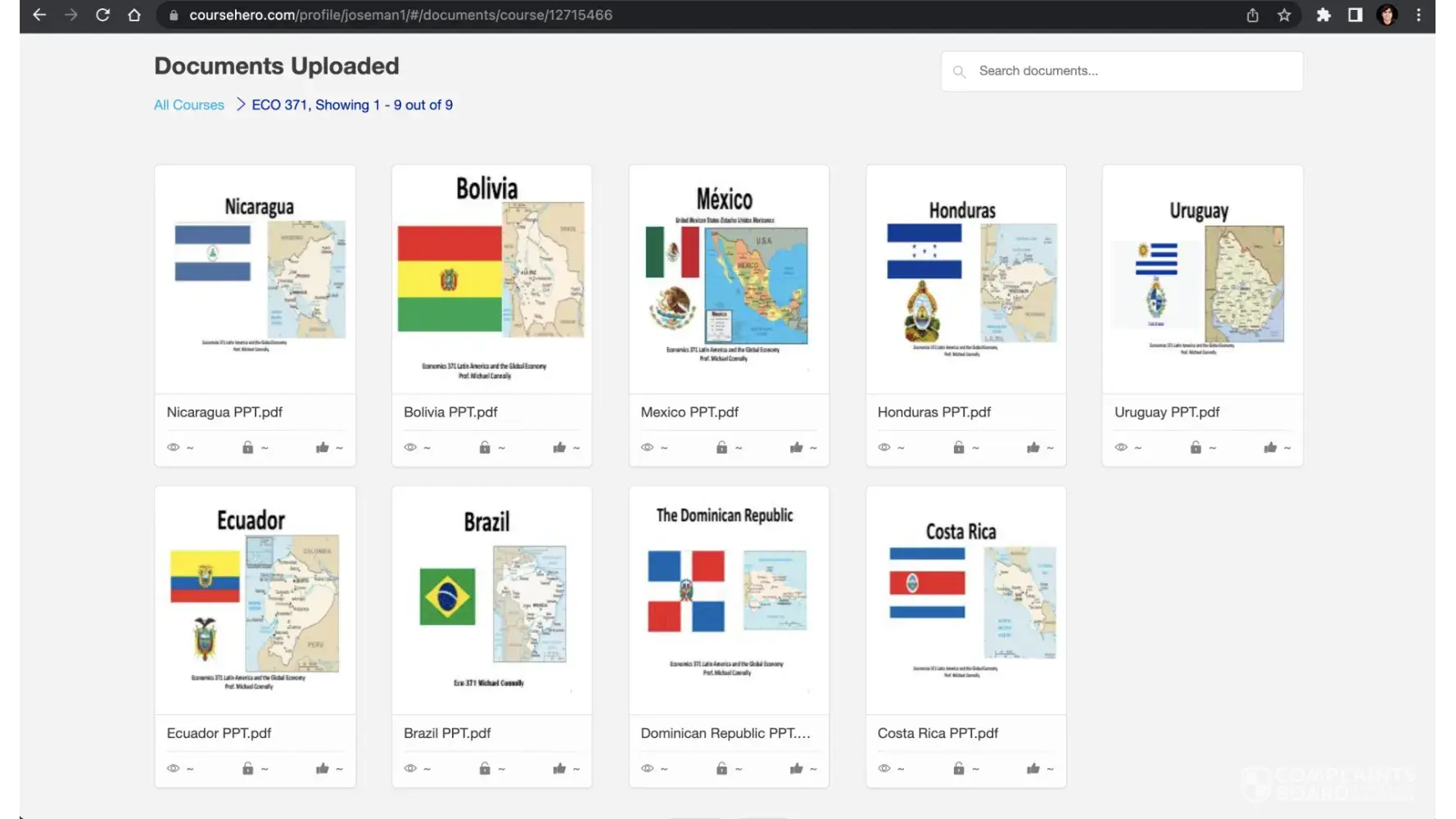Open the Honduras PPT.pdf title link
Image resolution: width=1456 pixels, height=819 pixels.
[x=934, y=412]
